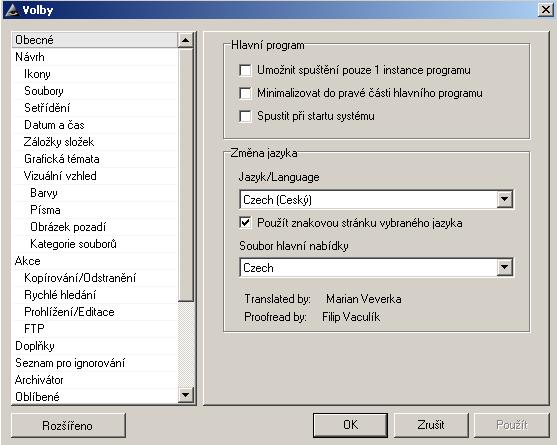Click the Použít button
557x445 pixels.
(512, 425)
